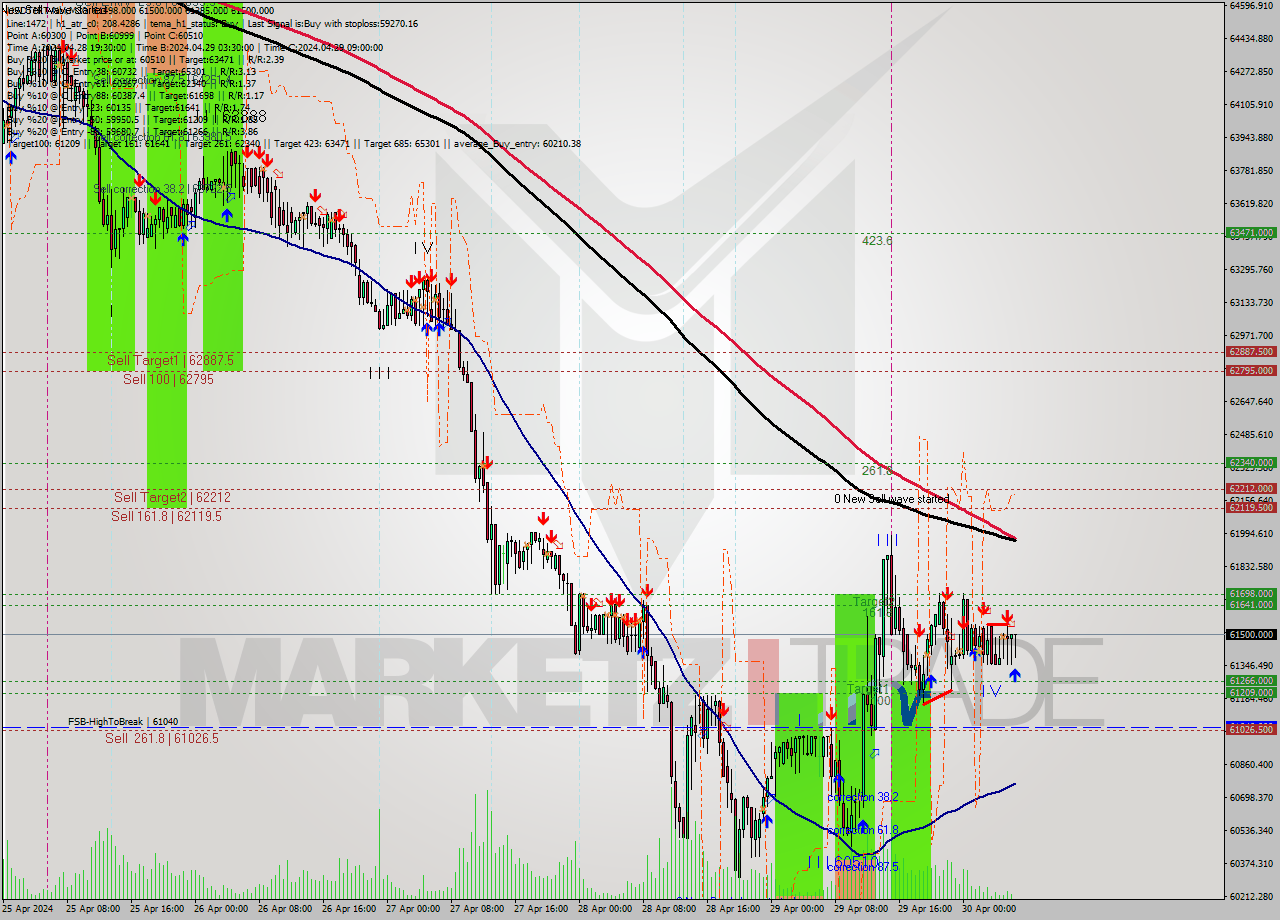Click the red 62795.000 price level tag
The height and width of the screenshot is (920, 1280).
[1251, 371]
